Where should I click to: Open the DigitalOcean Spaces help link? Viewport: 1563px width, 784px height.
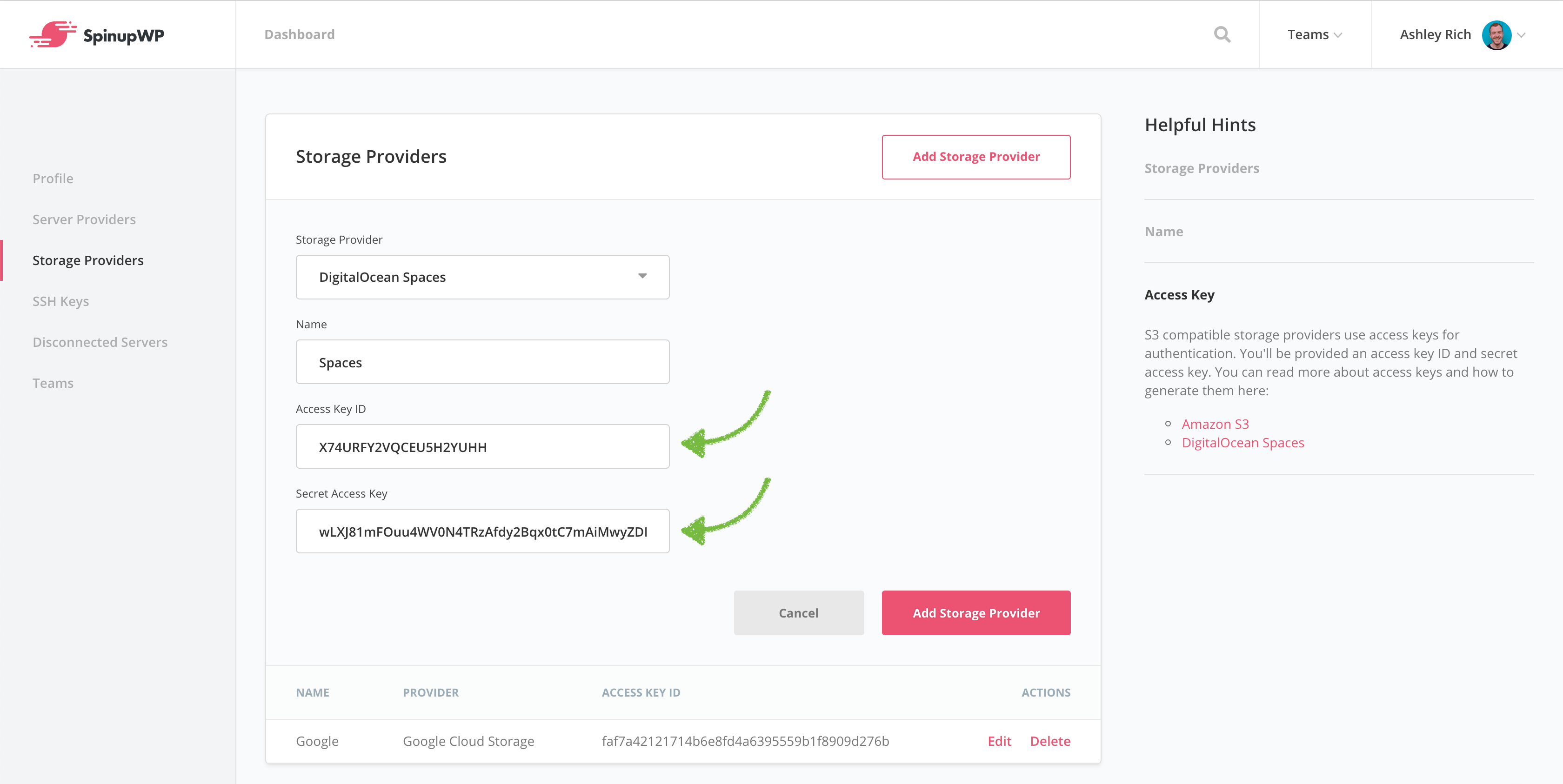click(x=1242, y=443)
